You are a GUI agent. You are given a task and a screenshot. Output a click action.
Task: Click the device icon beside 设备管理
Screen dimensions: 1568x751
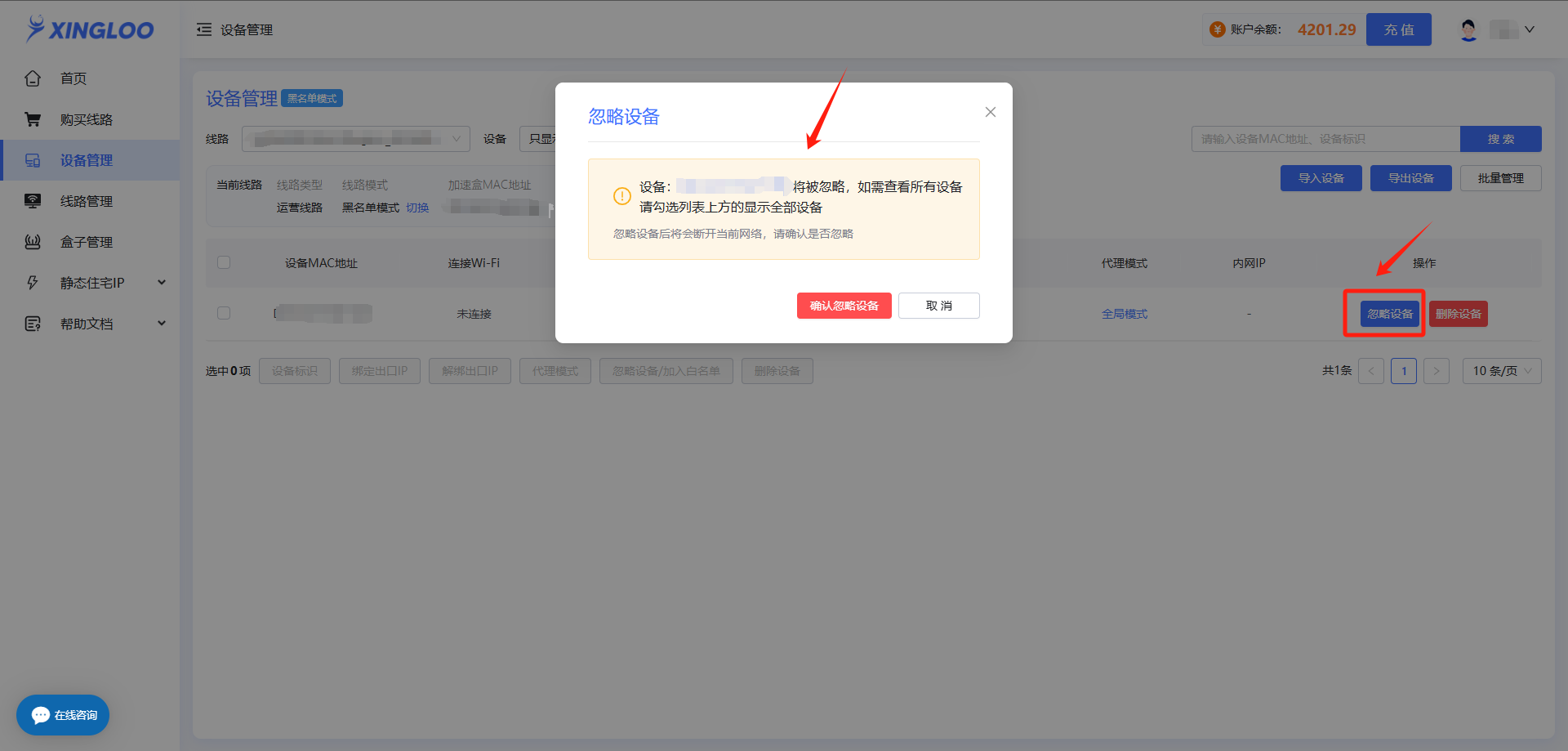pos(33,160)
